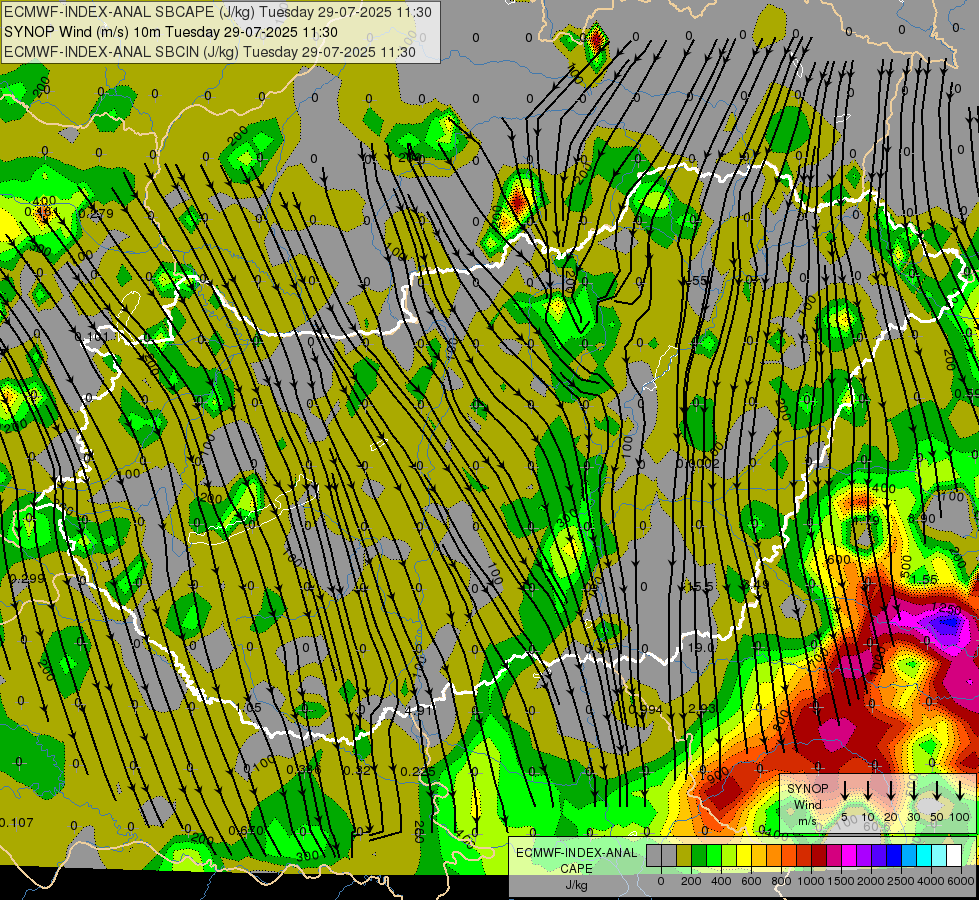The image size is (979, 900).
Task: Click the '1.55' value on the map
Action: (x=924, y=580)
